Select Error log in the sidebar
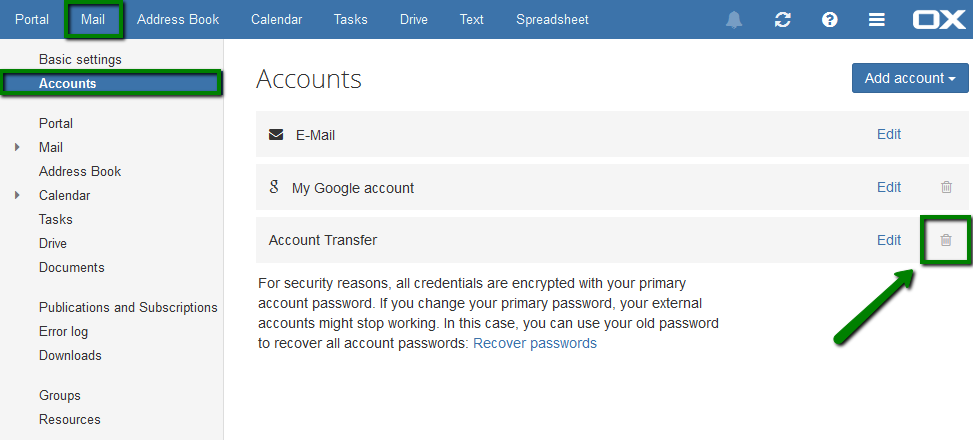 pyautogui.click(x=63, y=332)
